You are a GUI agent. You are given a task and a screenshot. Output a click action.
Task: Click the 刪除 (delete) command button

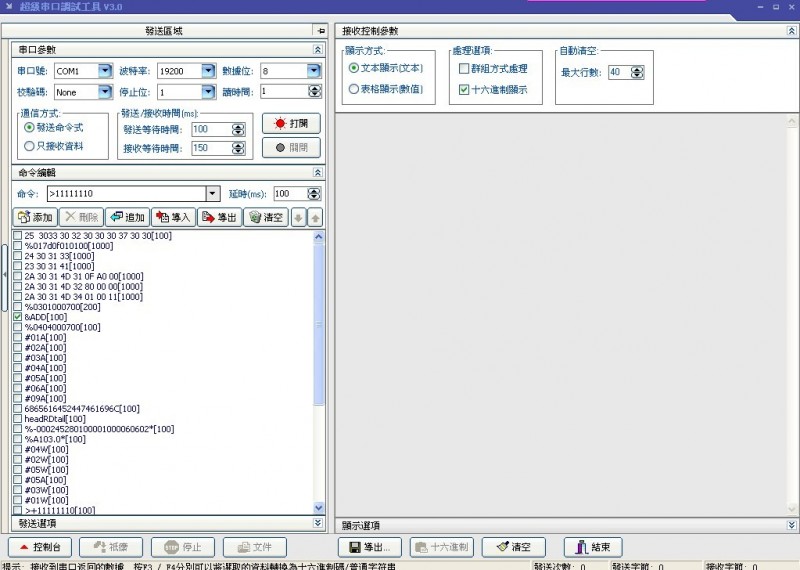pos(82,217)
